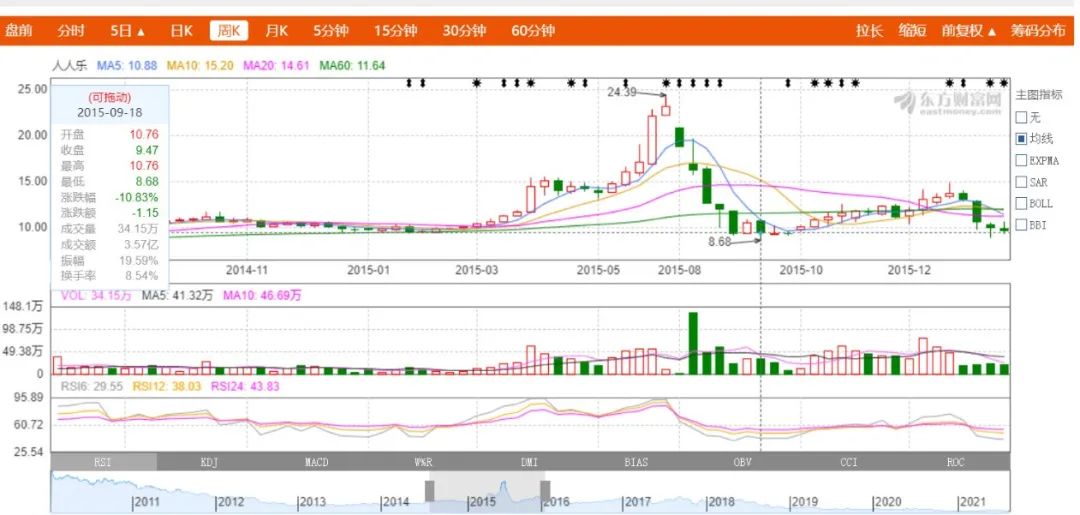The height and width of the screenshot is (515, 1080).
Task: Click the MA5: 10.88 legend value
Action: coord(127,66)
